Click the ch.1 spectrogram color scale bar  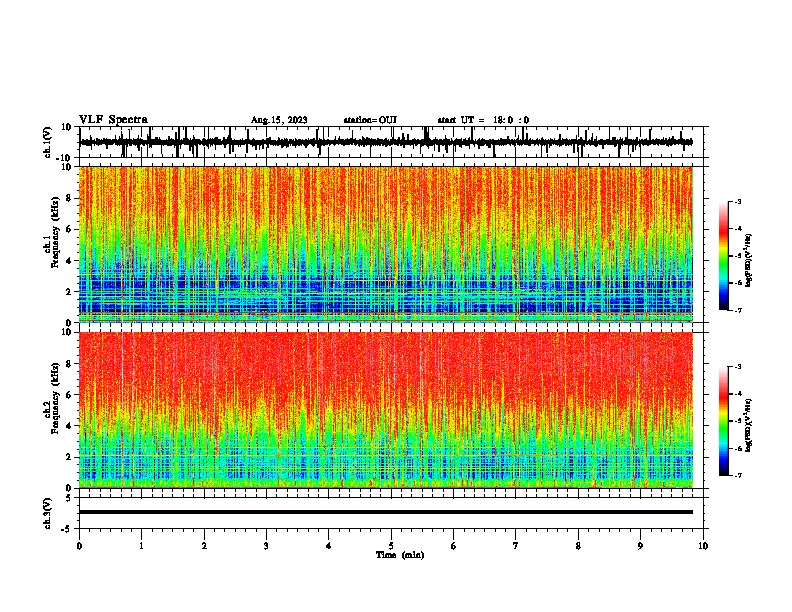tap(724, 256)
